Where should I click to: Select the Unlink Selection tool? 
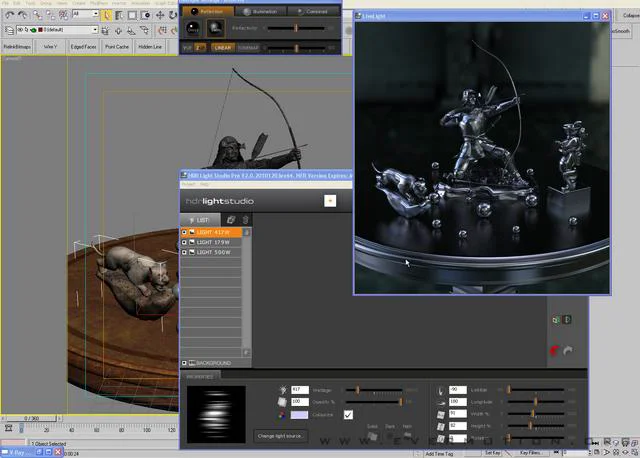click(51, 16)
